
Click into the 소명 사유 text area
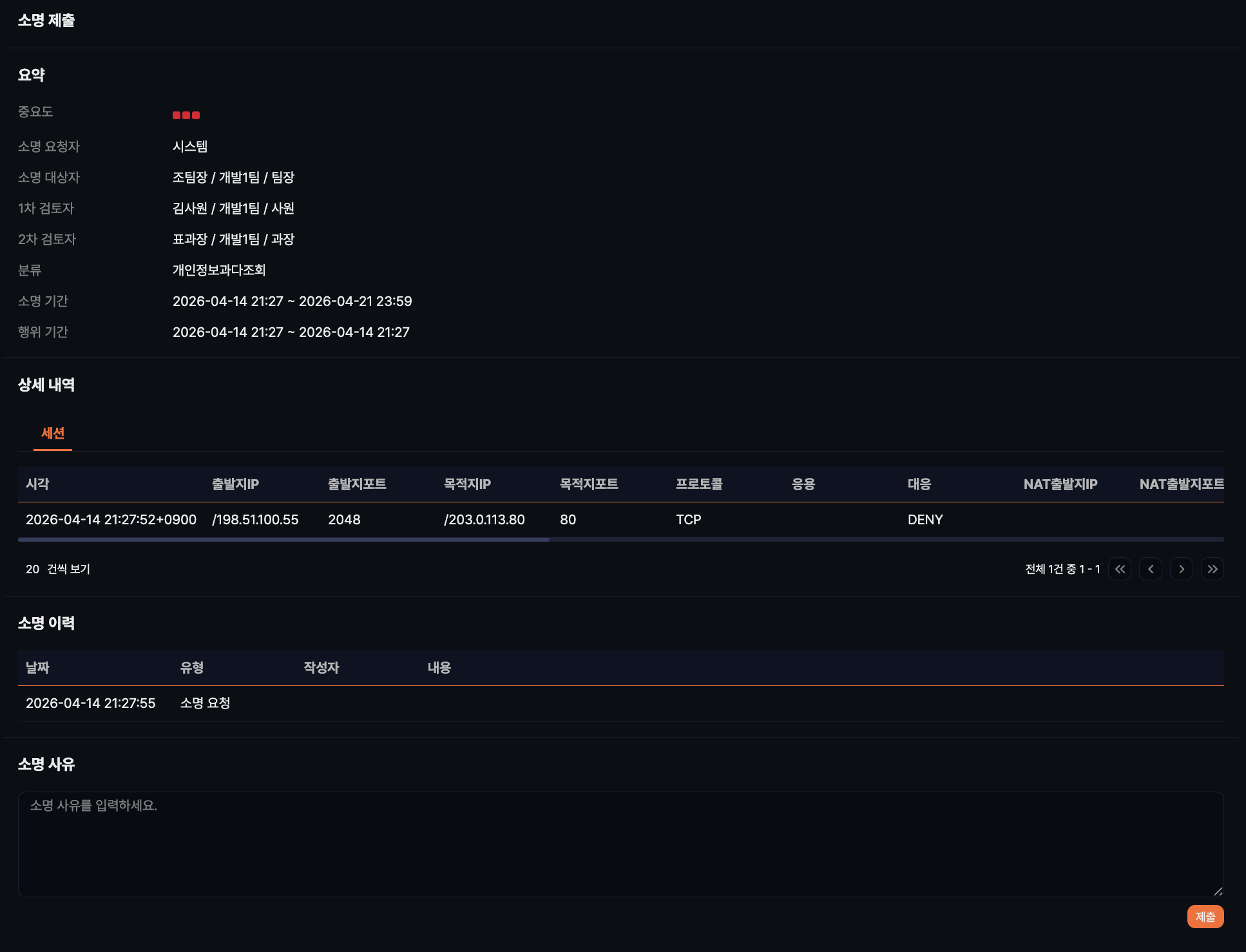[620, 844]
